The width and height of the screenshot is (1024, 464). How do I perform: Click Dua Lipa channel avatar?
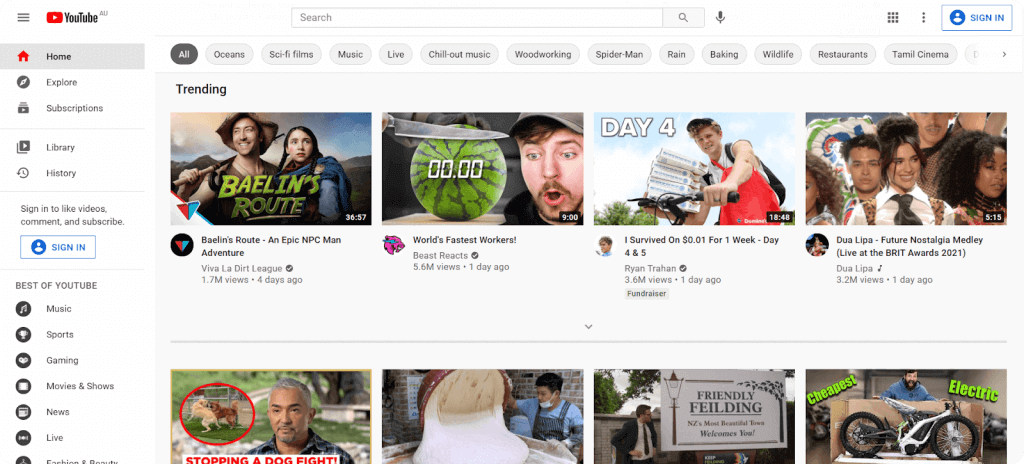pos(816,245)
